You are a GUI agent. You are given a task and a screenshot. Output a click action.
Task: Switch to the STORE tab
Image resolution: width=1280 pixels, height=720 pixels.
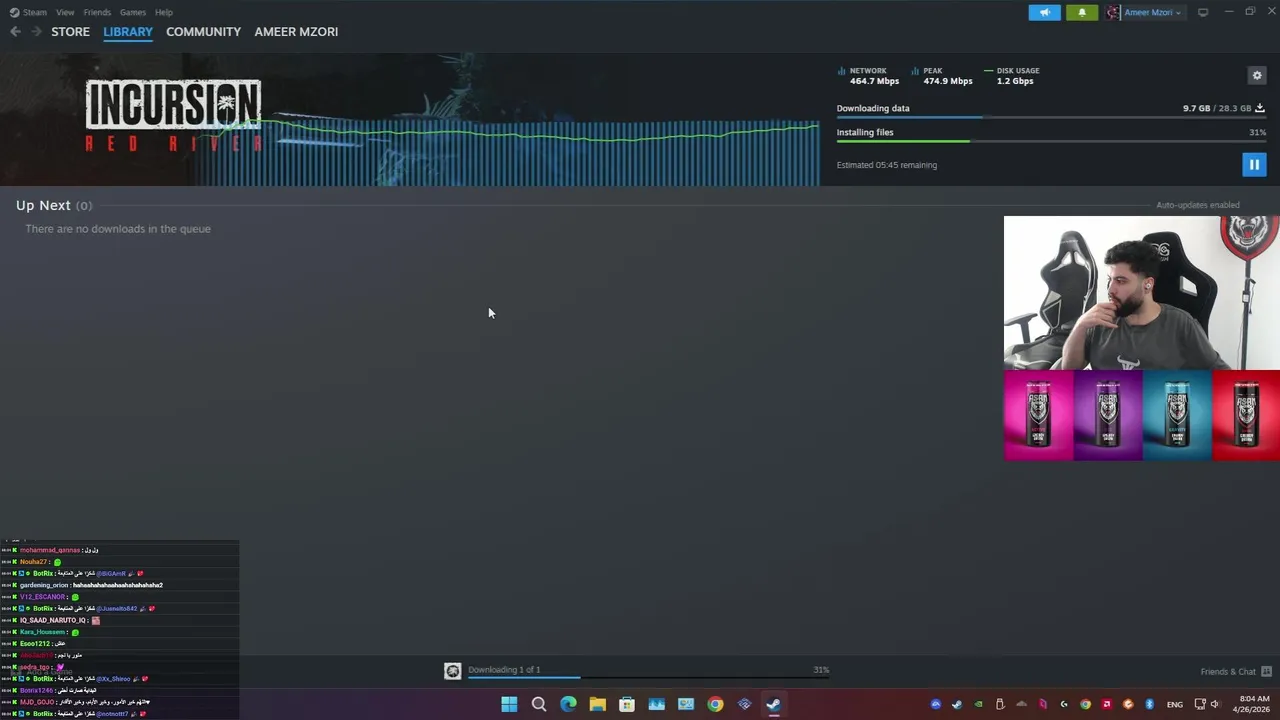(x=70, y=31)
